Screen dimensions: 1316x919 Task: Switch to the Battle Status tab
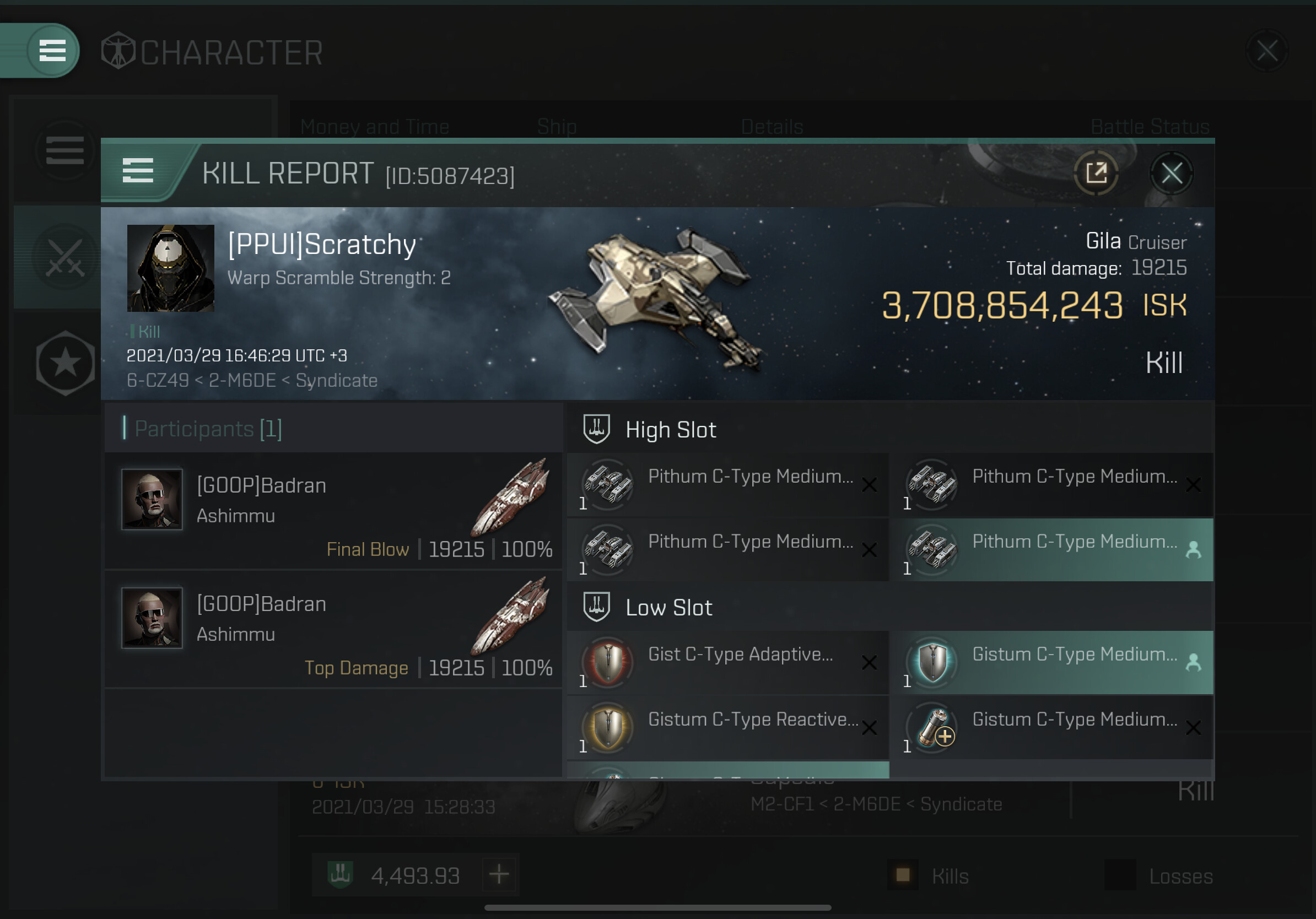[x=1150, y=127]
